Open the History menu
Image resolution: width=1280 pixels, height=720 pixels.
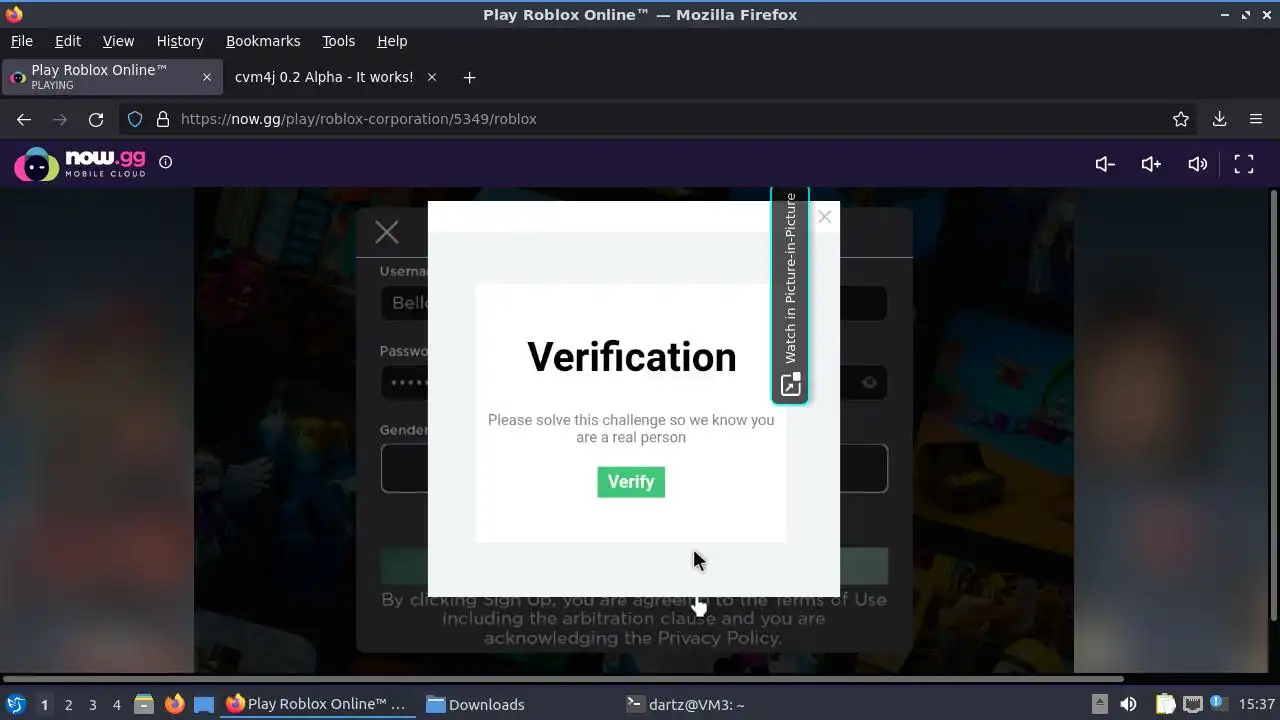(180, 41)
